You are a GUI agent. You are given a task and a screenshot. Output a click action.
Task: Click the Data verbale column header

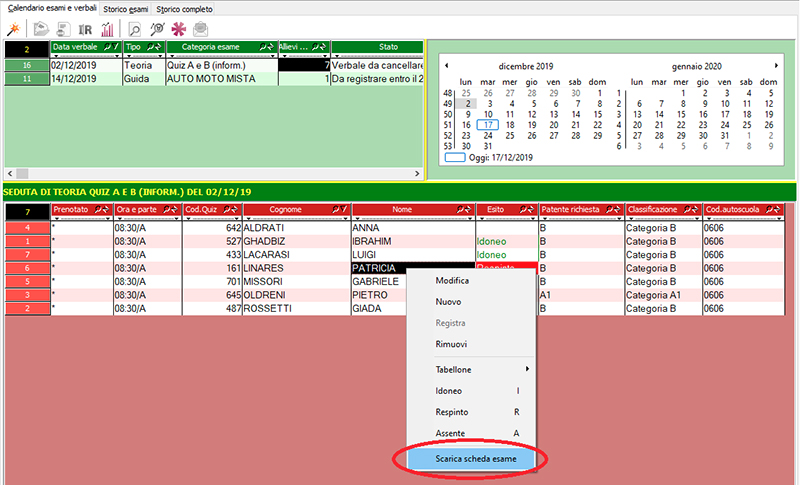click(x=85, y=47)
